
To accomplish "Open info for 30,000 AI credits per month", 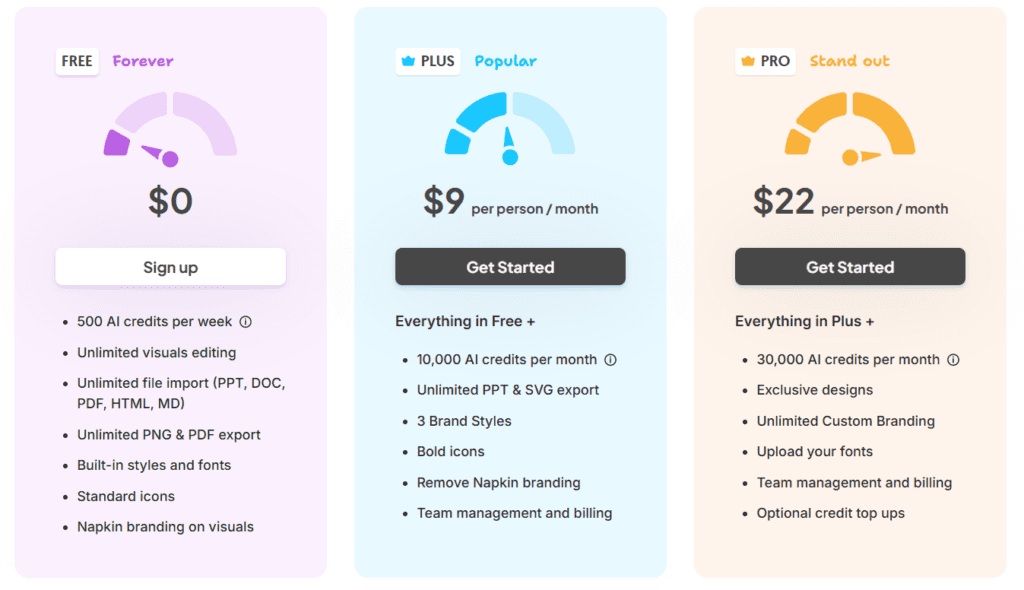I will point(950,359).
